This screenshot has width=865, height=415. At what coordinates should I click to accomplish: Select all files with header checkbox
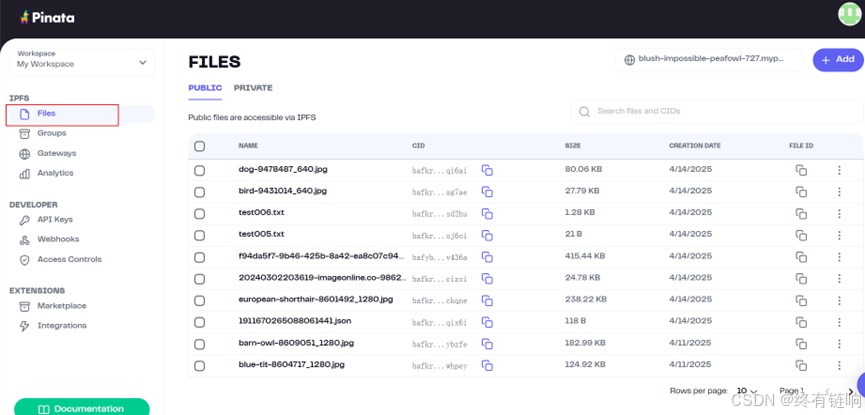coord(200,146)
